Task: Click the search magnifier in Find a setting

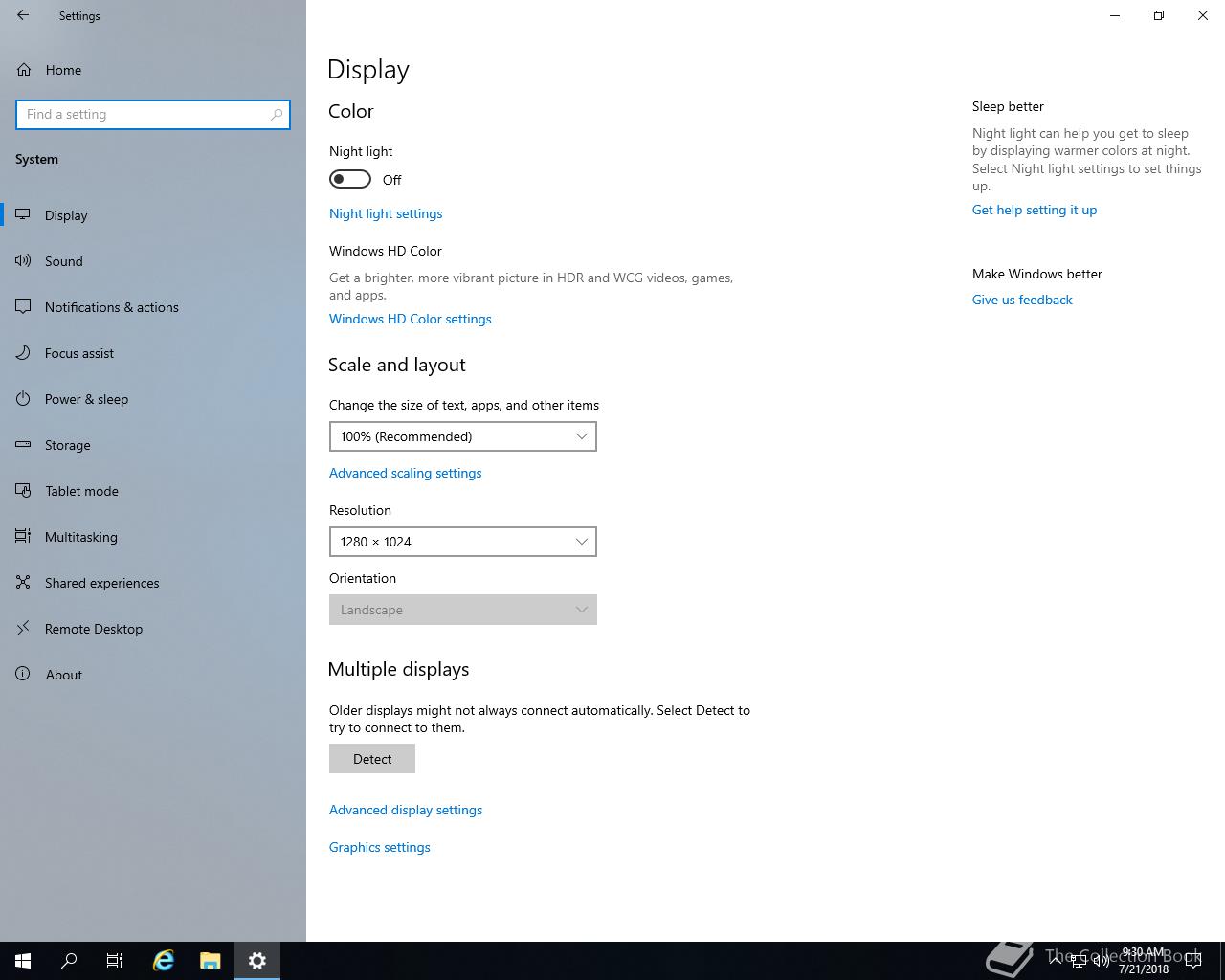Action: point(277,114)
